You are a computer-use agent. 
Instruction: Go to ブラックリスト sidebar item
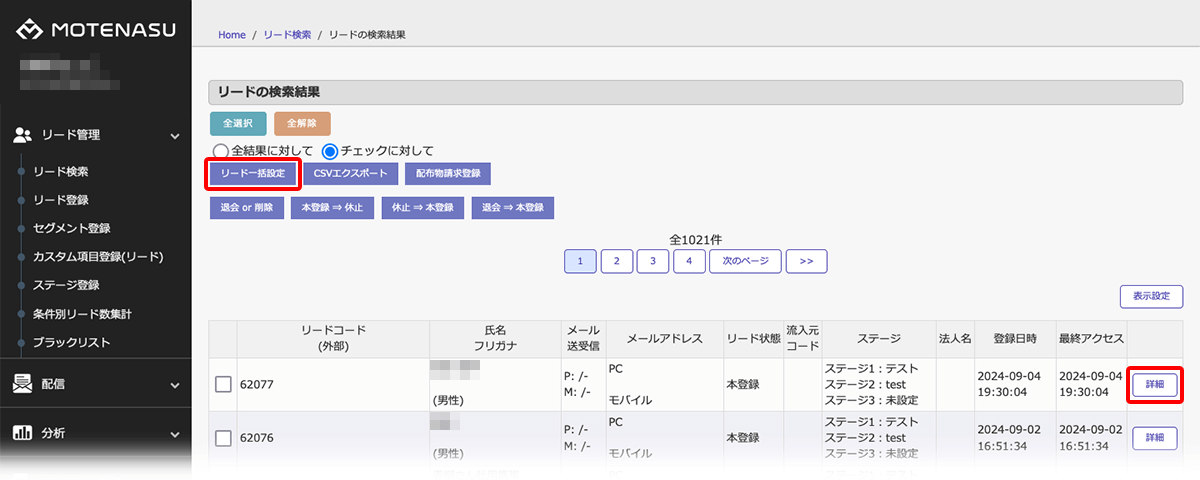pyautogui.click(x=72, y=342)
